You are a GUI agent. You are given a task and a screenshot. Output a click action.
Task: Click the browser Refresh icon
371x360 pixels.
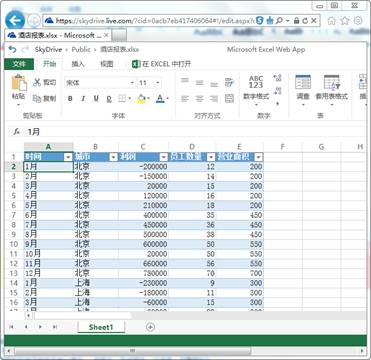(305, 21)
